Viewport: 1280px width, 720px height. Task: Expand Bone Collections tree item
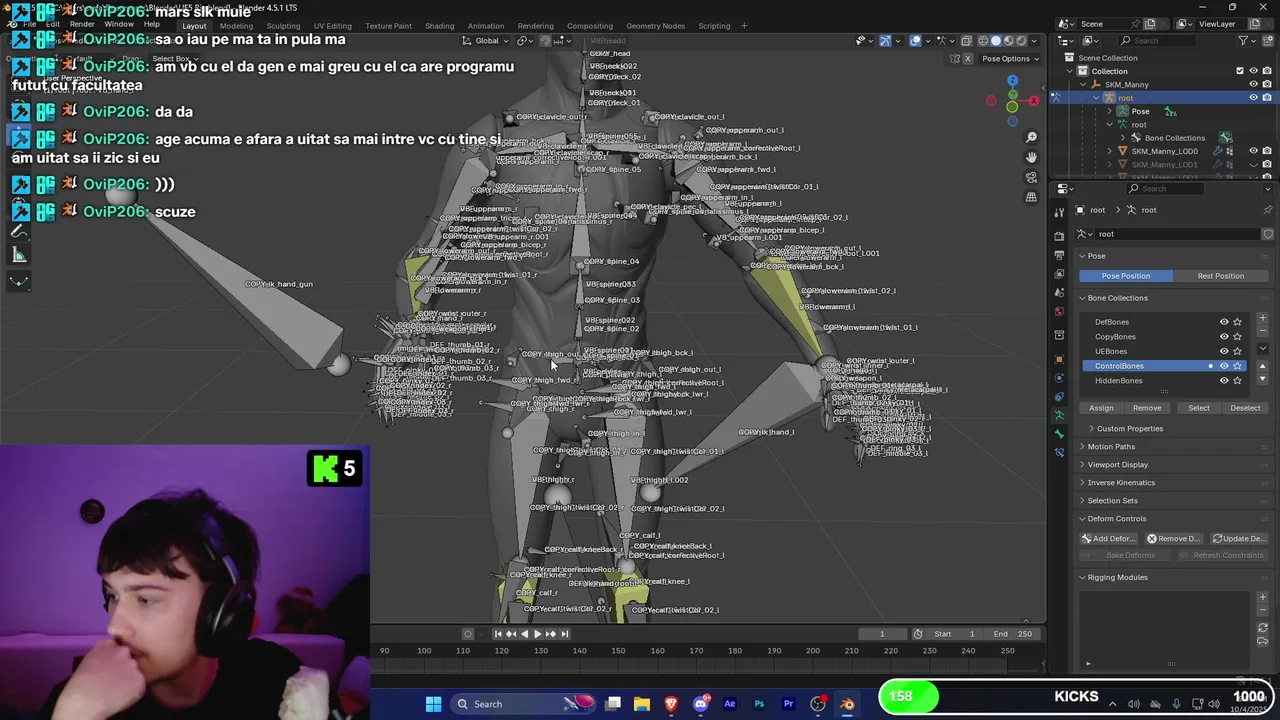point(1122,138)
